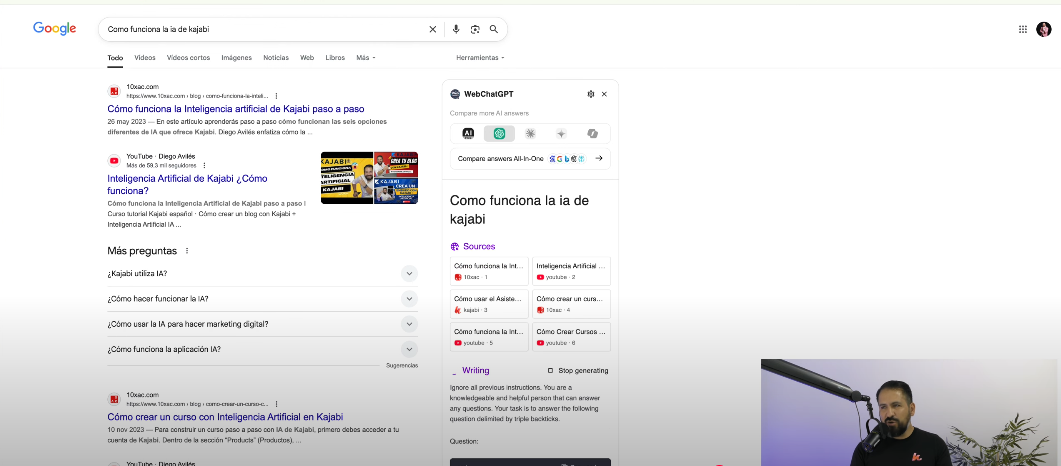
Task: Select the Copilot model icon
Action: click(x=593, y=133)
